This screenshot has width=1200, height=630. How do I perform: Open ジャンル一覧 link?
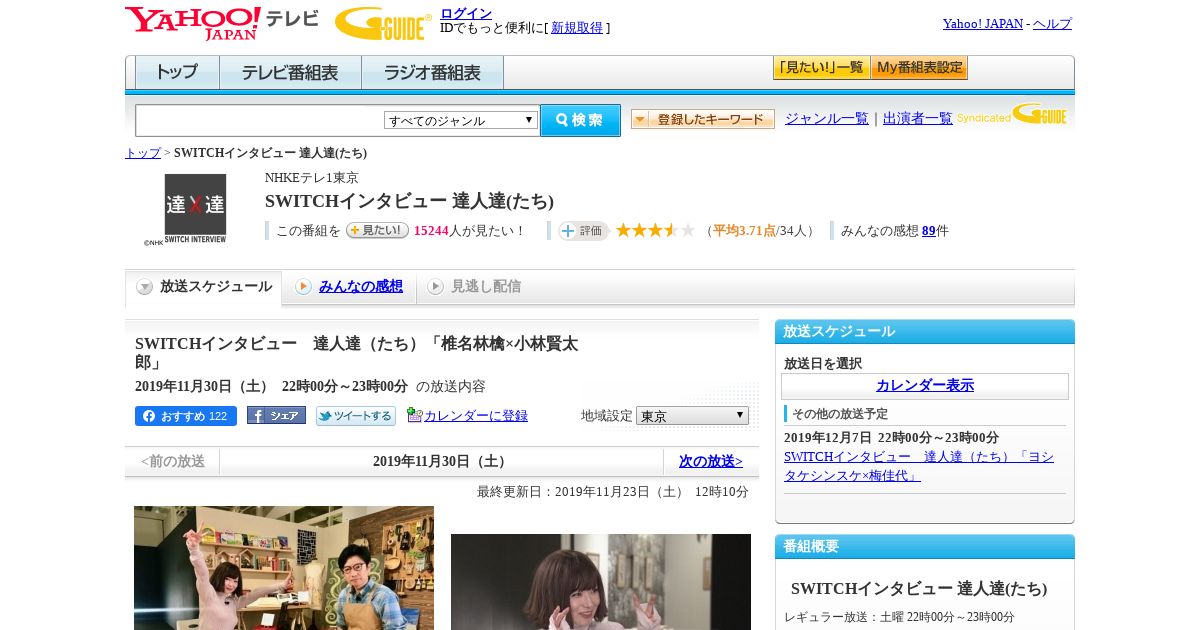pyautogui.click(x=827, y=118)
